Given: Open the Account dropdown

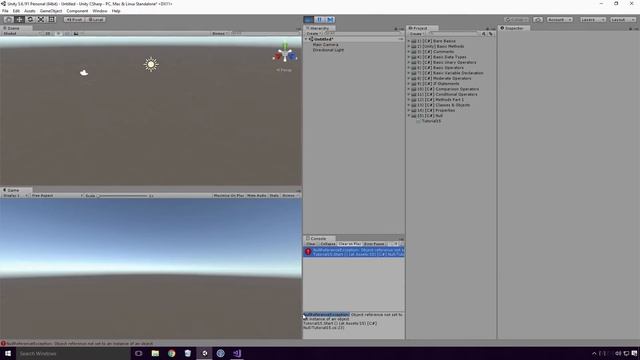Looking at the screenshot, I should 559,20.
